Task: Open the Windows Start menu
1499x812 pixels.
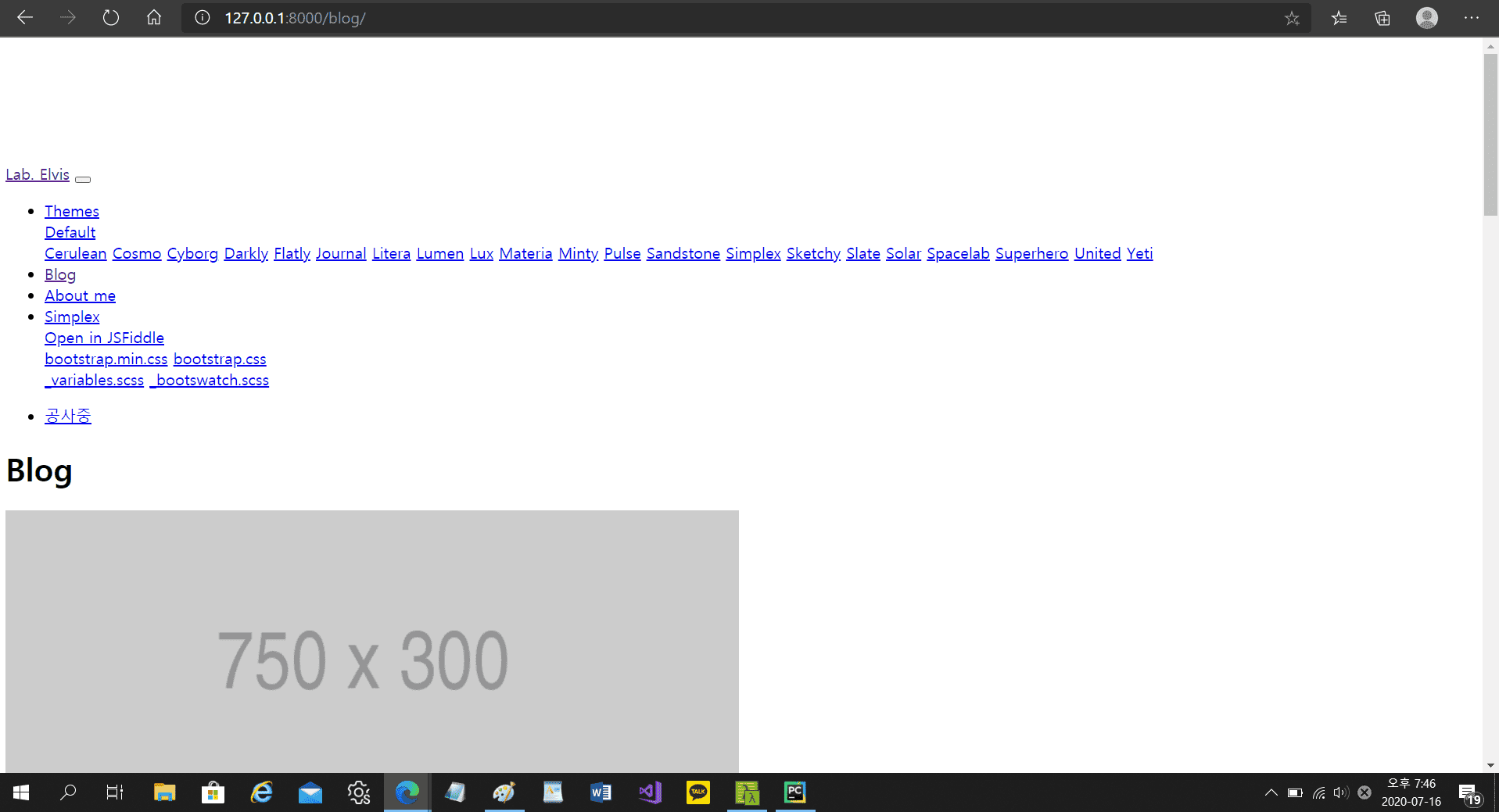Action: pyautogui.click(x=21, y=792)
